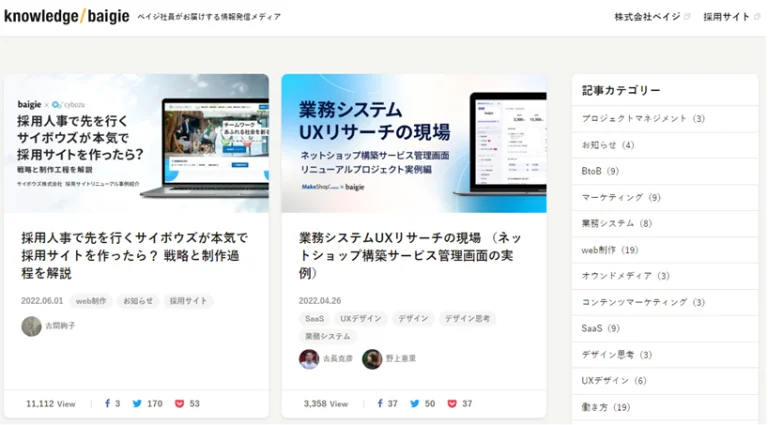This screenshot has width=768, height=425.
Task: Click the UXデザイン tag on the second article
Action: click(x=361, y=319)
